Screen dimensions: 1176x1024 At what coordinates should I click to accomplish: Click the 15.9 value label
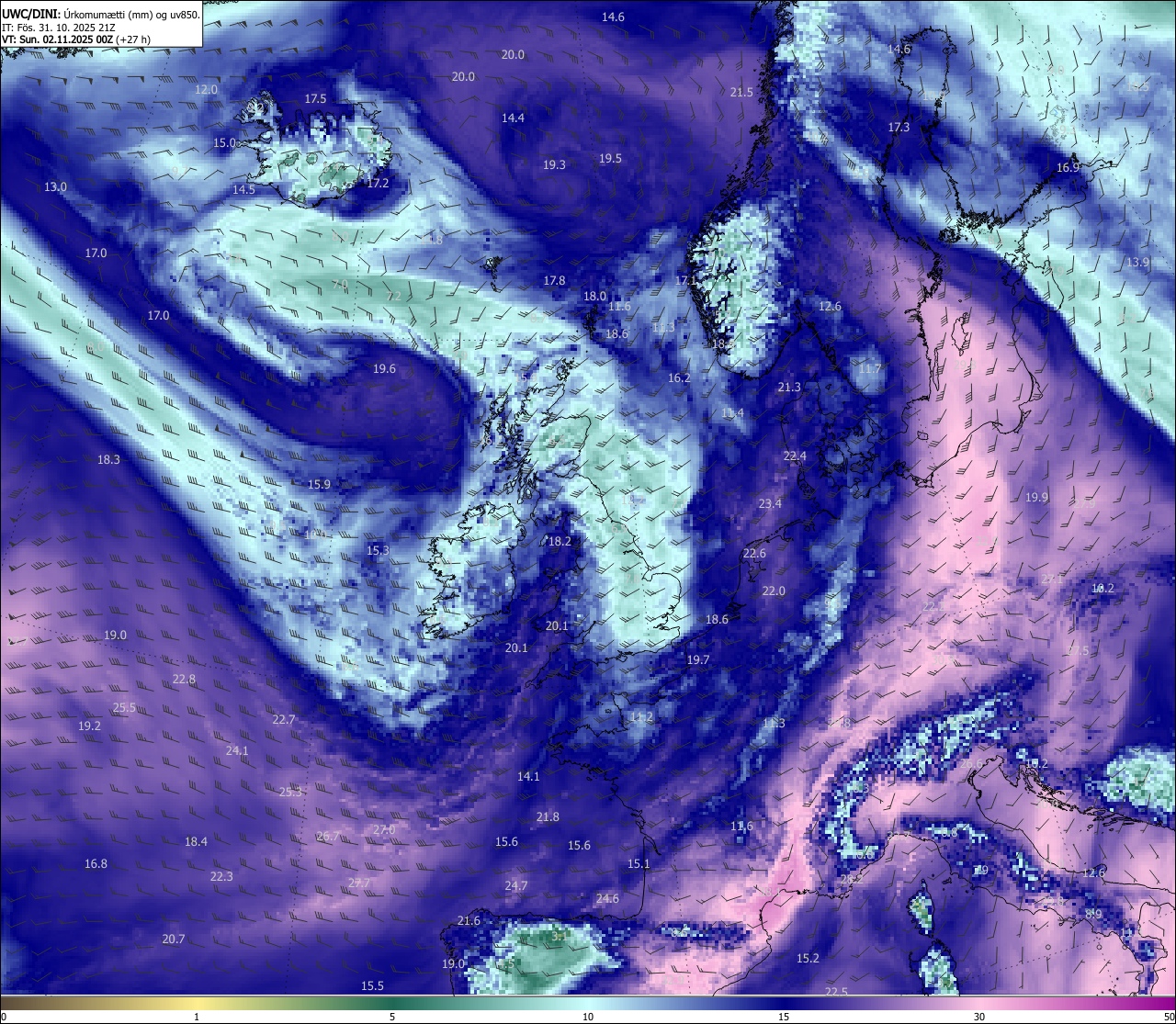click(319, 485)
